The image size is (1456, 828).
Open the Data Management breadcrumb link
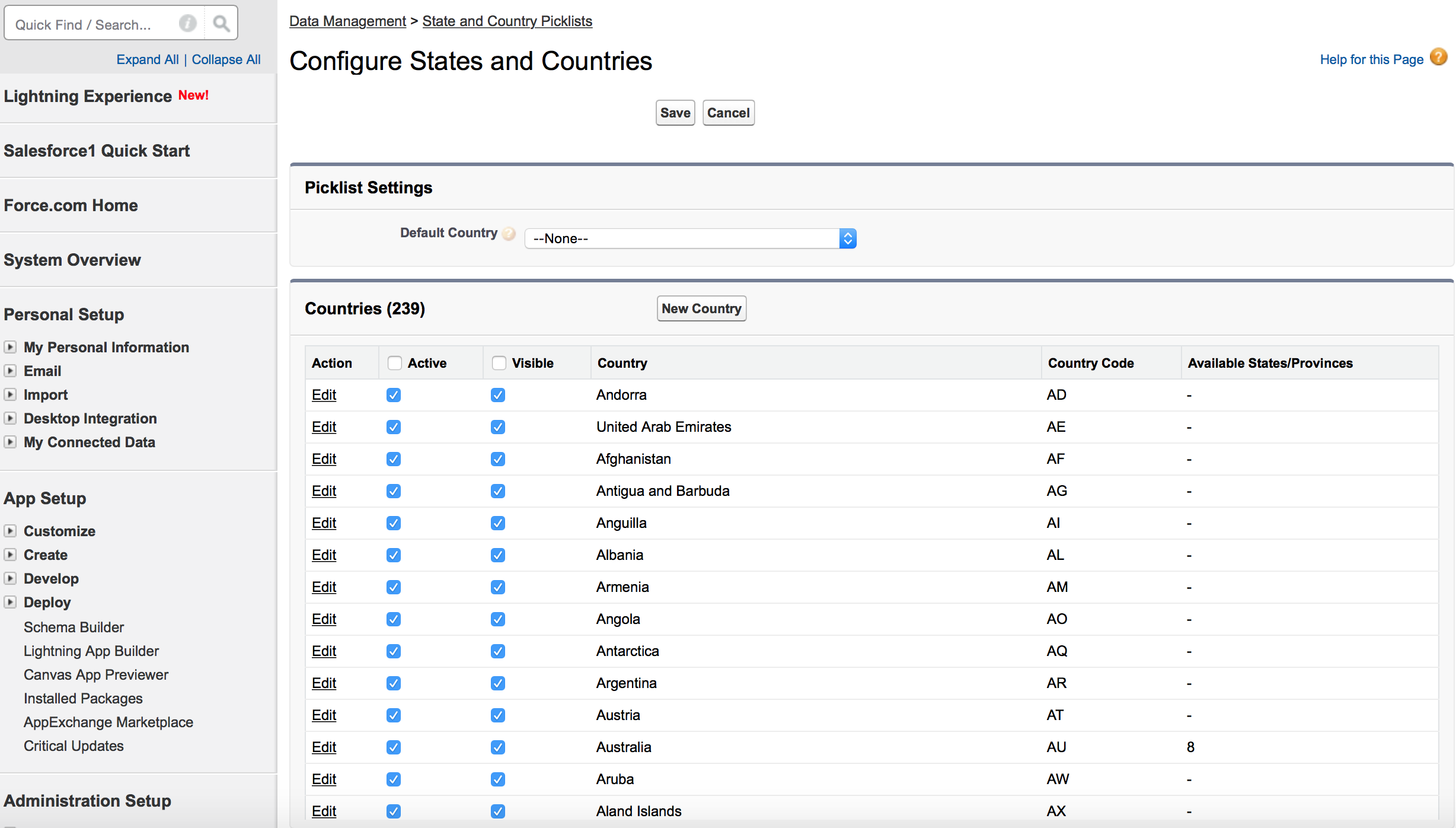click(x=347, y=21)
